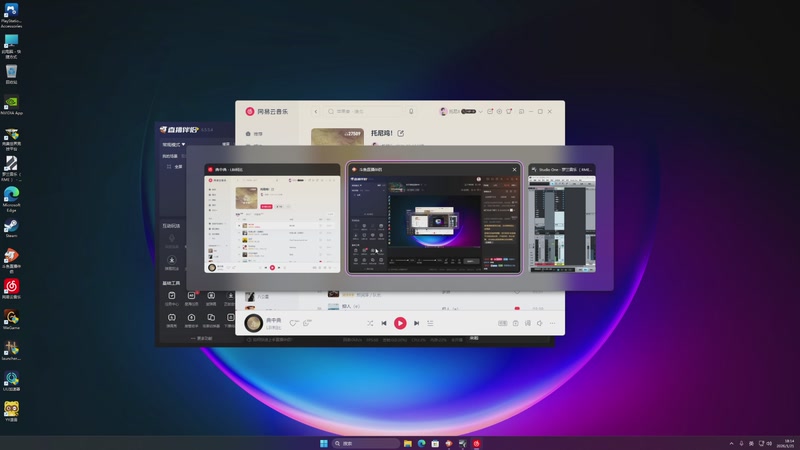Open 更多功能 at bottom of live companion
The height and width of the screenshot is (450, 800).
202,338
